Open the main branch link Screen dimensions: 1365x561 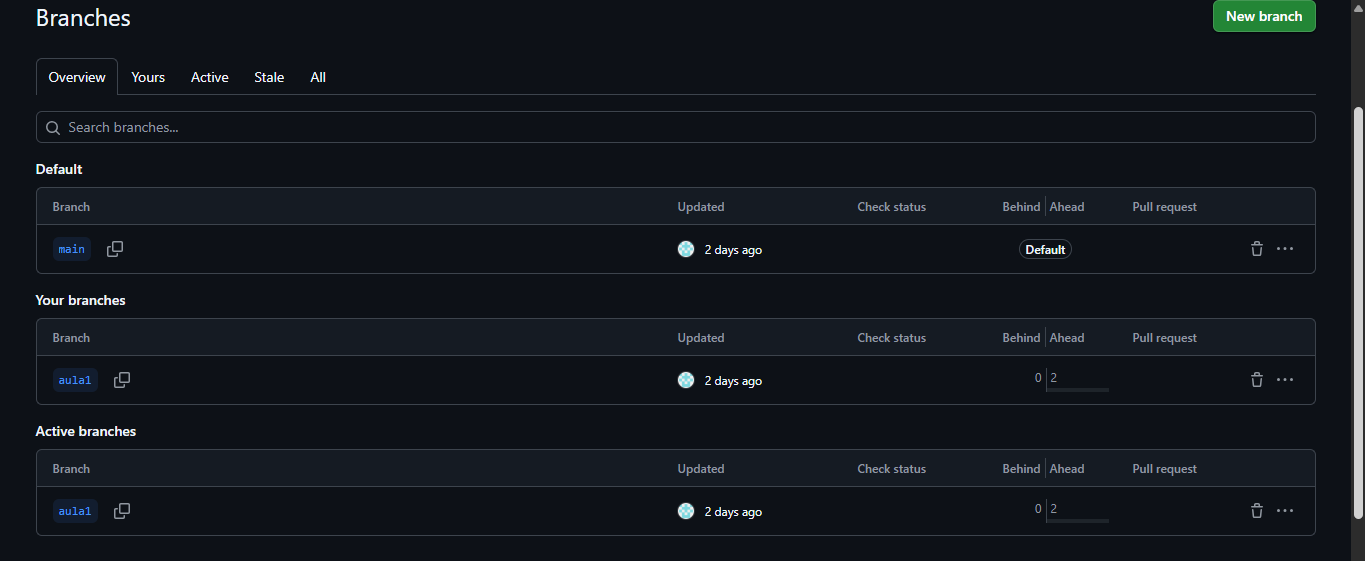[72, 249]
